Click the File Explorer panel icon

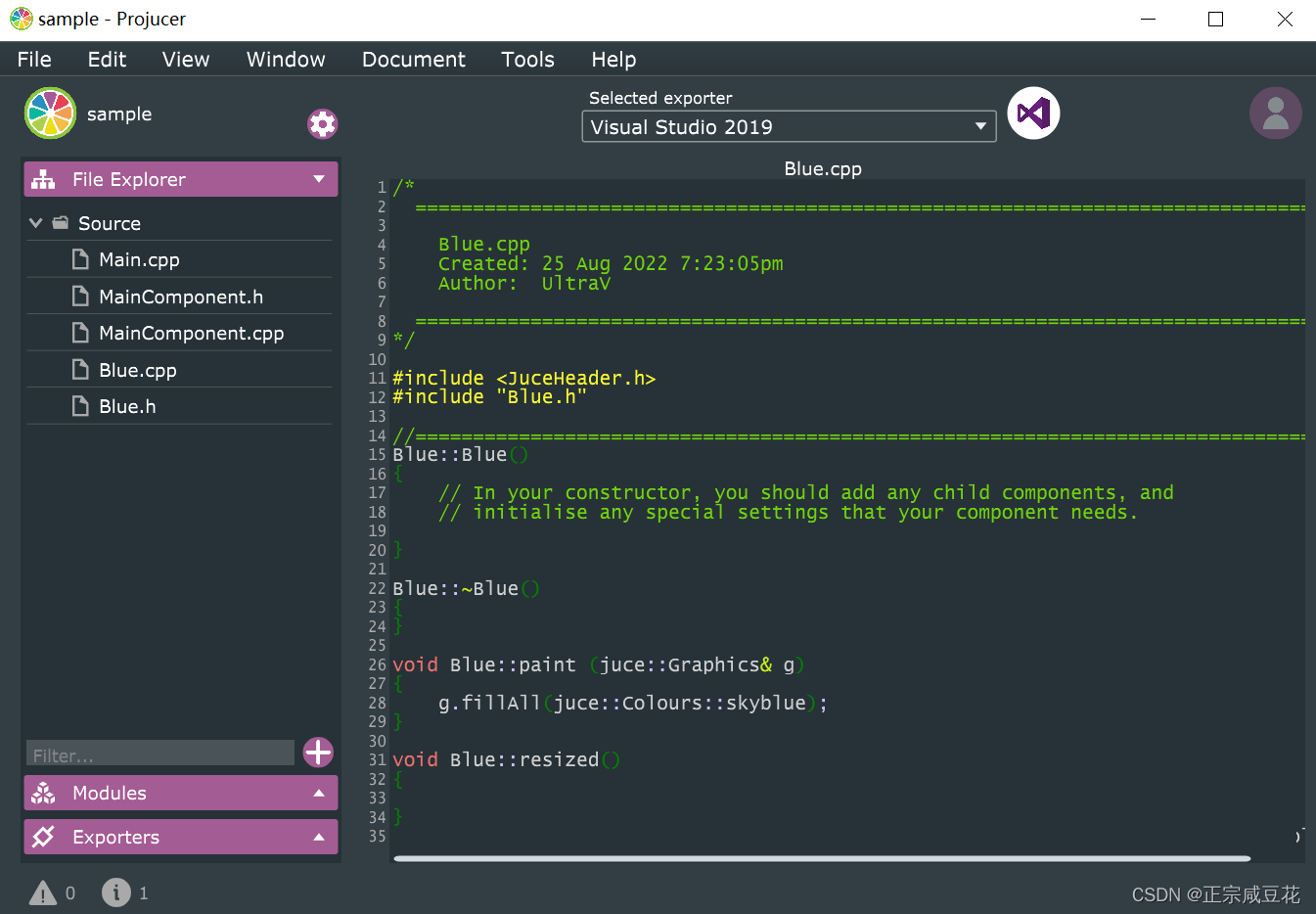43,179
